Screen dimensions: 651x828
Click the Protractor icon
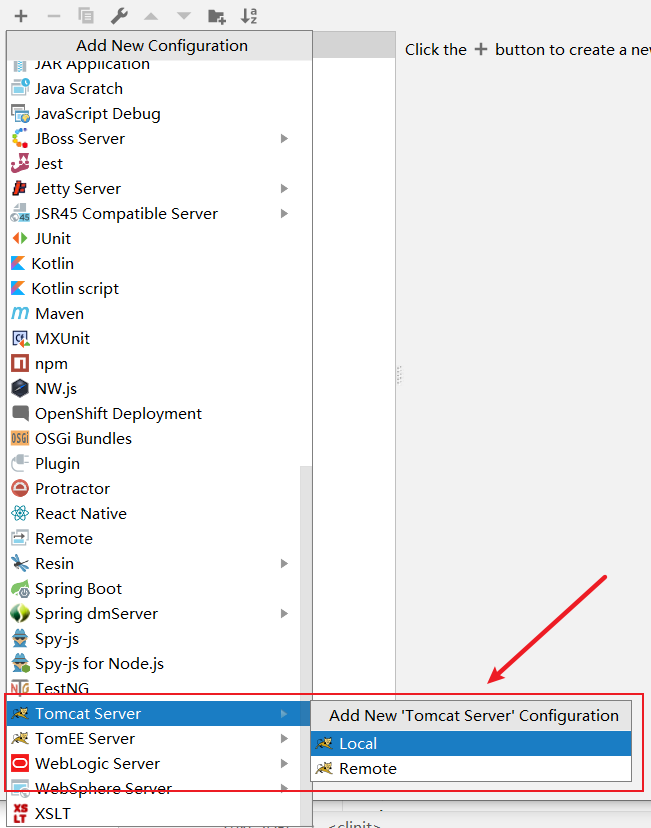pyautogui.click(x=20, y=488)
